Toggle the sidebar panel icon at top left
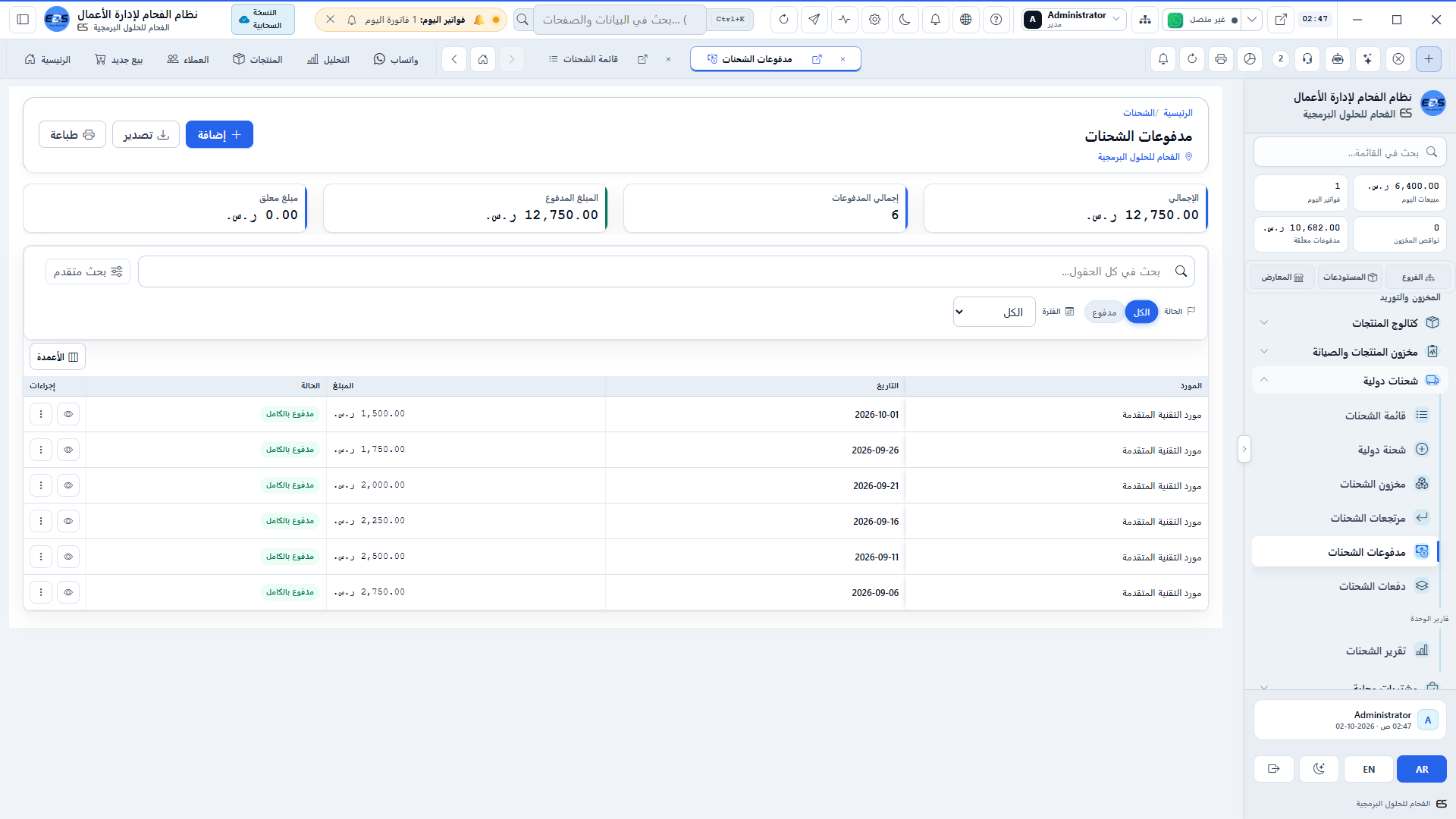 pyautogui.click(x=23, y=20)
